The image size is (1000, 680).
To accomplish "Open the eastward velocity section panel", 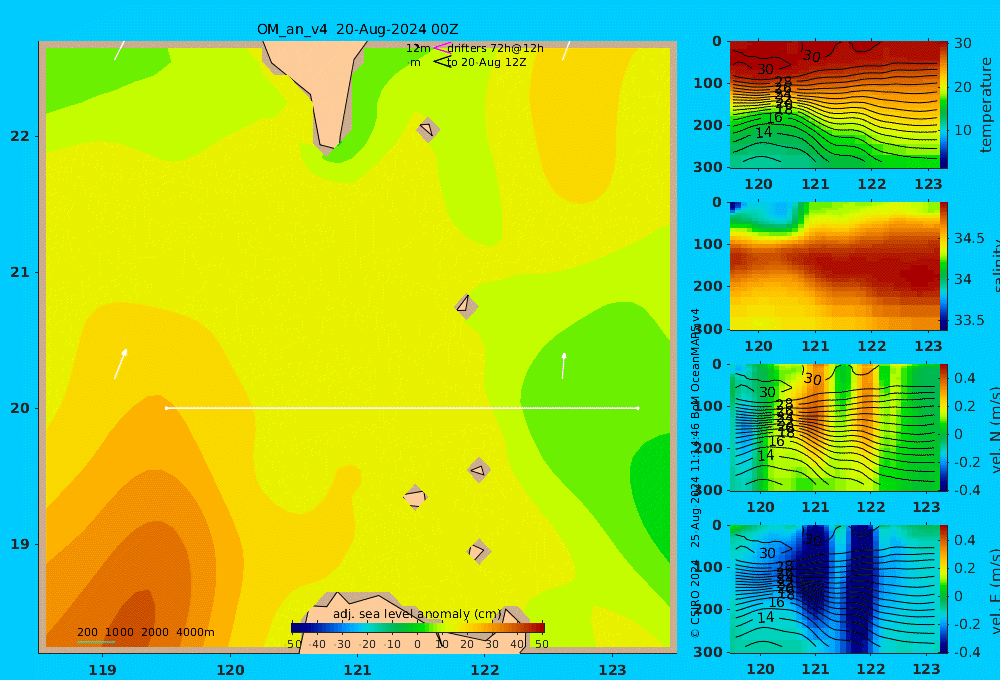I will tap(834, 589).
